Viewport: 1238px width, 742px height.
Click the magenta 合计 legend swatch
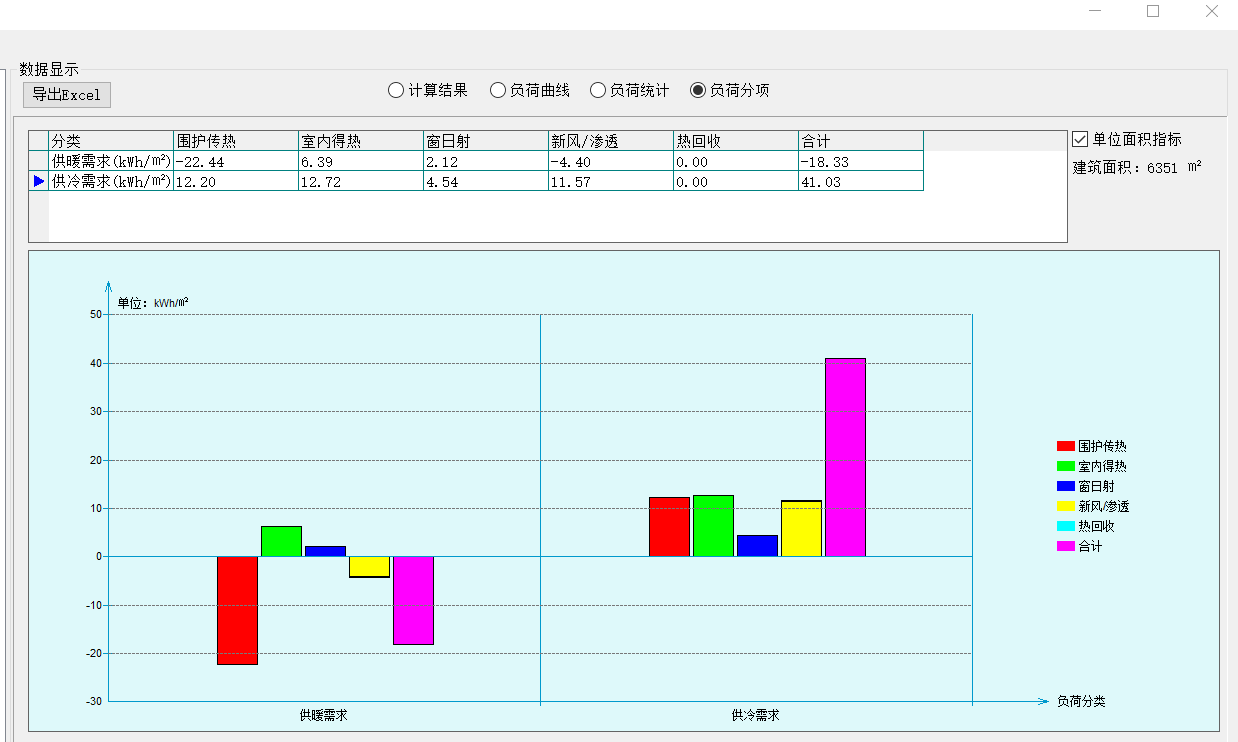tap(1066, 546)
